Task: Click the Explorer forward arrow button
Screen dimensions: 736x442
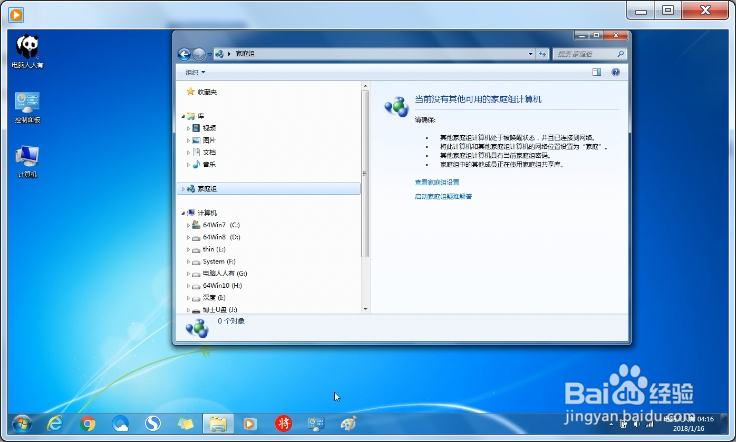Action: (x=199, y=54)
